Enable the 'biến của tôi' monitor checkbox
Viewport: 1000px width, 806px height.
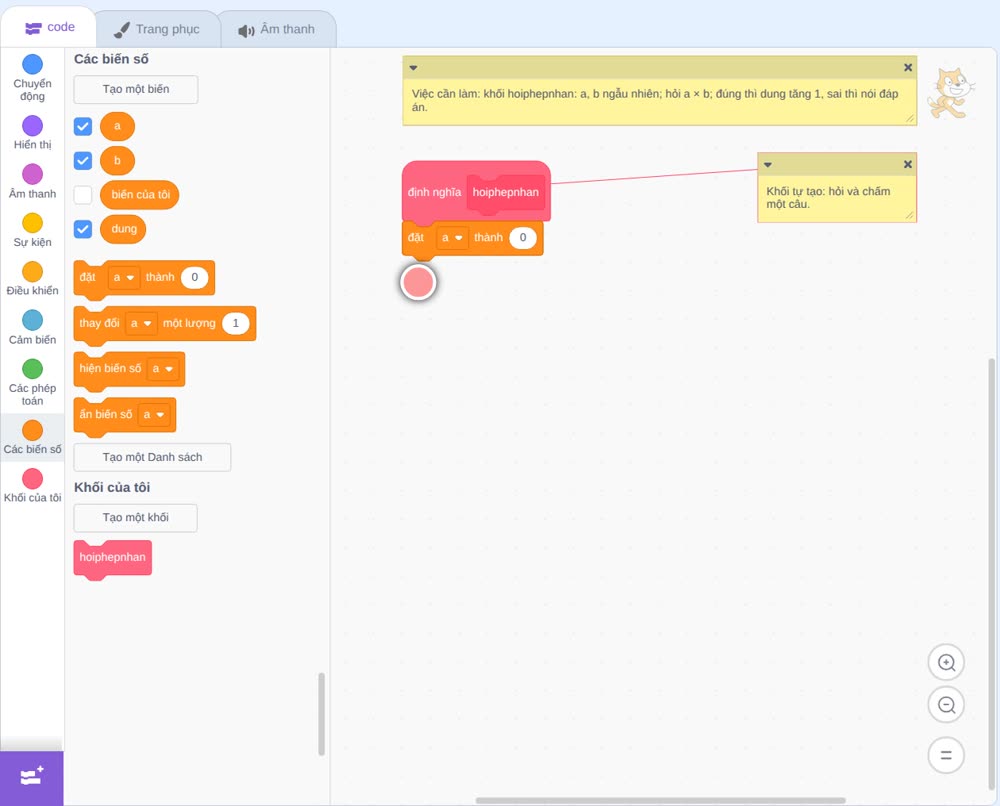83,194
